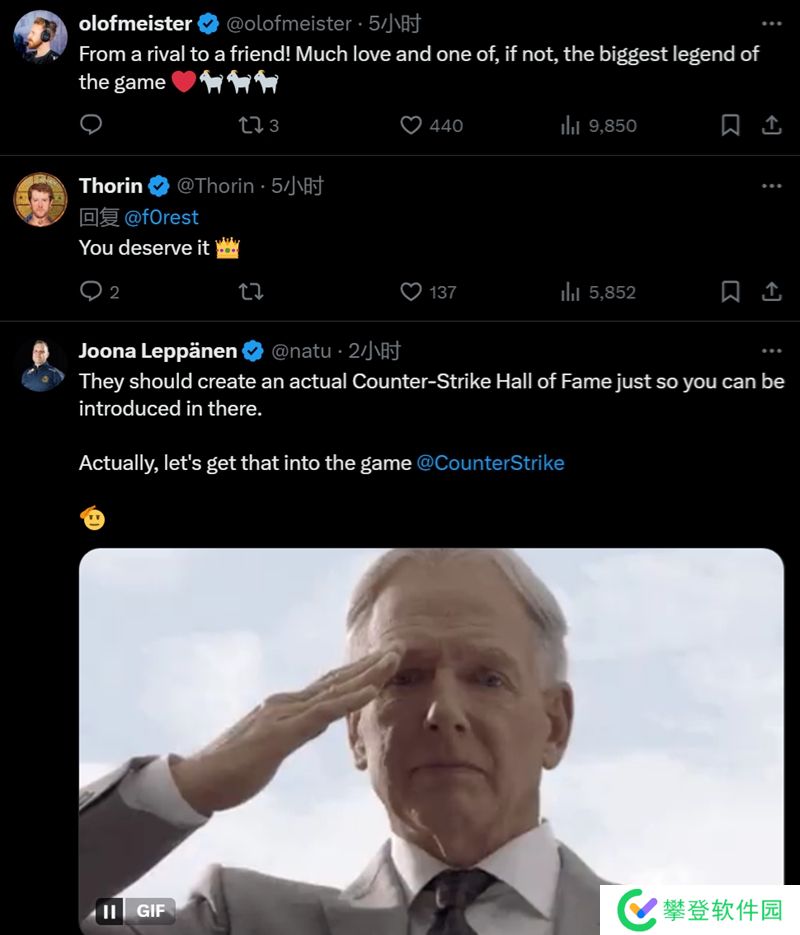Open Joona Leppänen's profile name
Viewport: 800px width, 935px height.
point(158,351)
